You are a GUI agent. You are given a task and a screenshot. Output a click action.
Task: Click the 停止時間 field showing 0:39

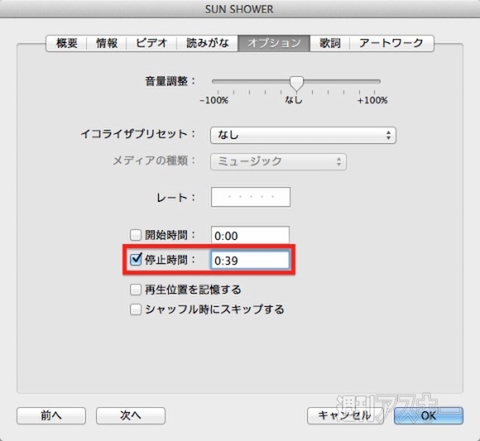click(x=250, y=260)
